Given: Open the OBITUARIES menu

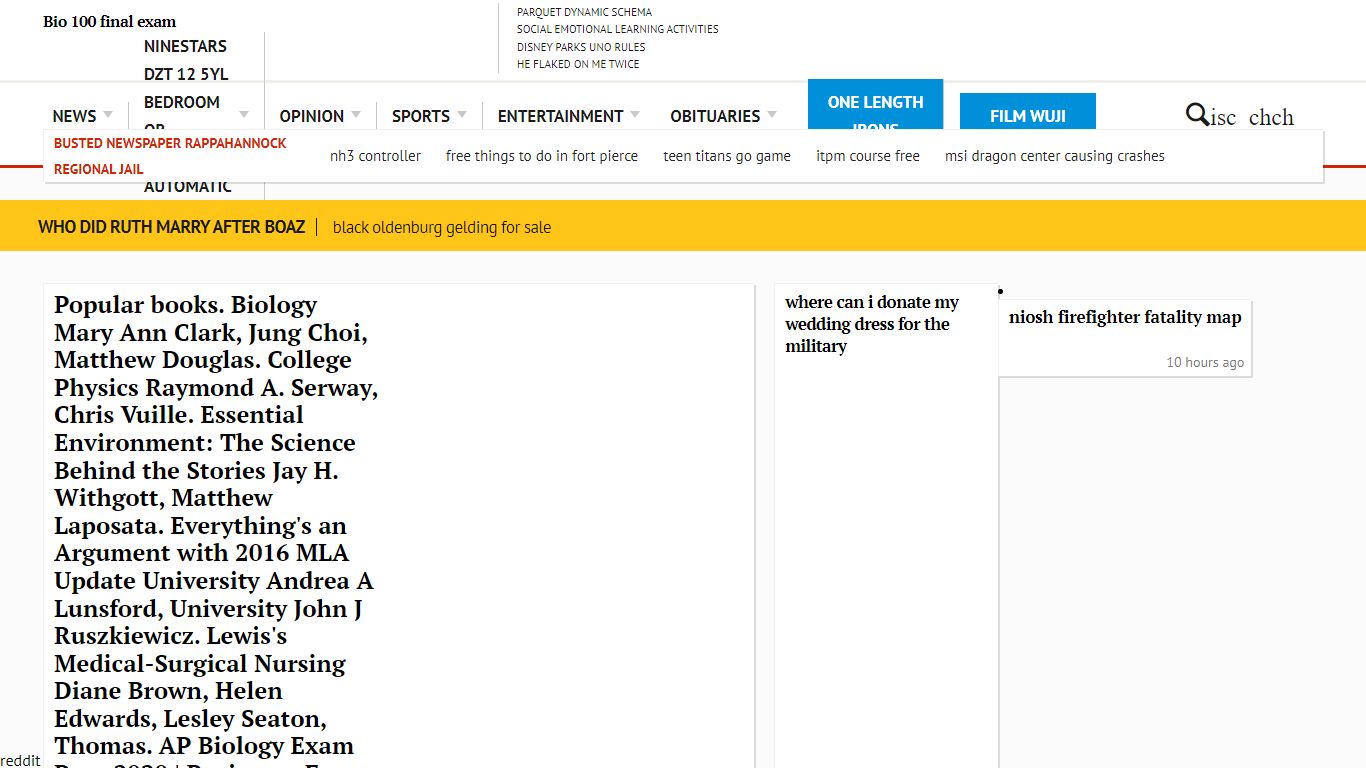Looking at the screenshot, I should click(715, 116).
